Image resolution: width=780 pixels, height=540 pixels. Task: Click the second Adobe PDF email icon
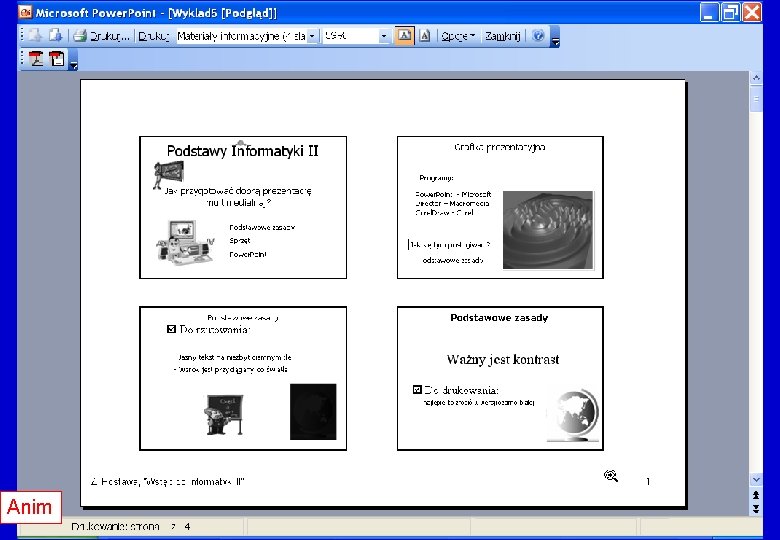57,59
